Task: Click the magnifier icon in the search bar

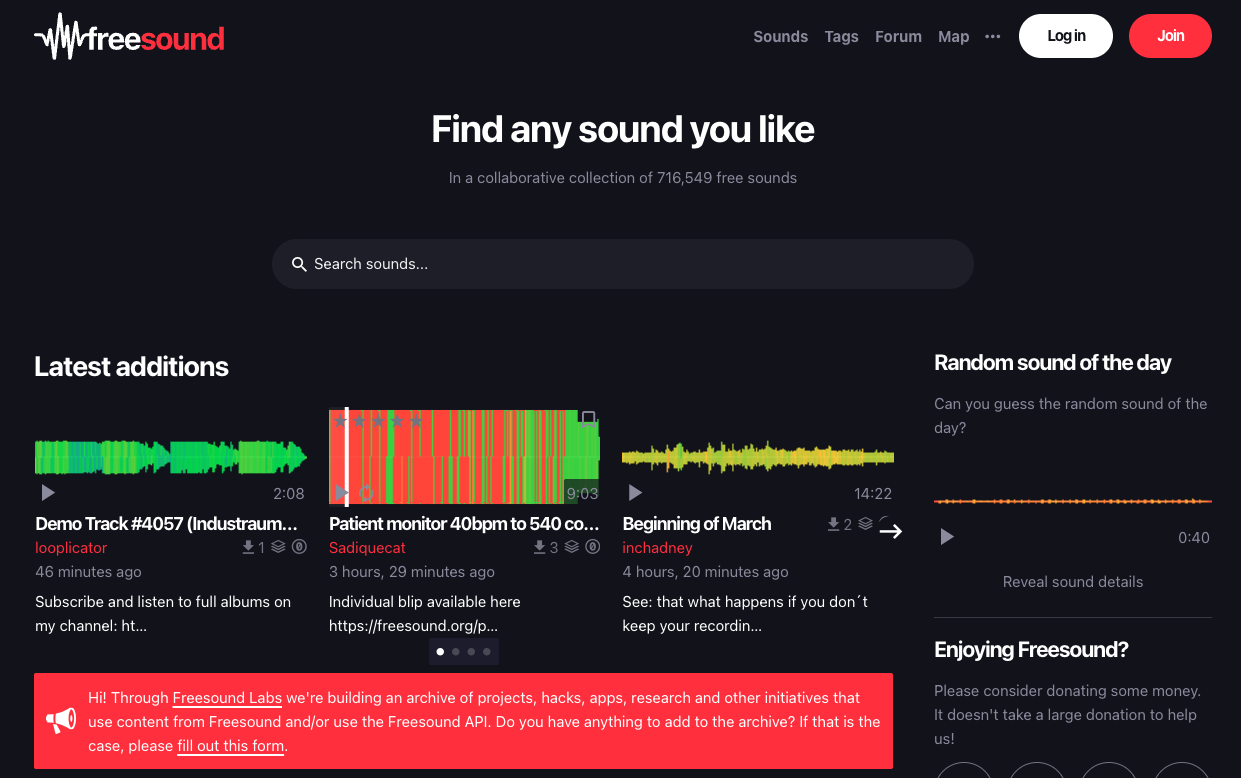Action: click(x=299, y=264)
